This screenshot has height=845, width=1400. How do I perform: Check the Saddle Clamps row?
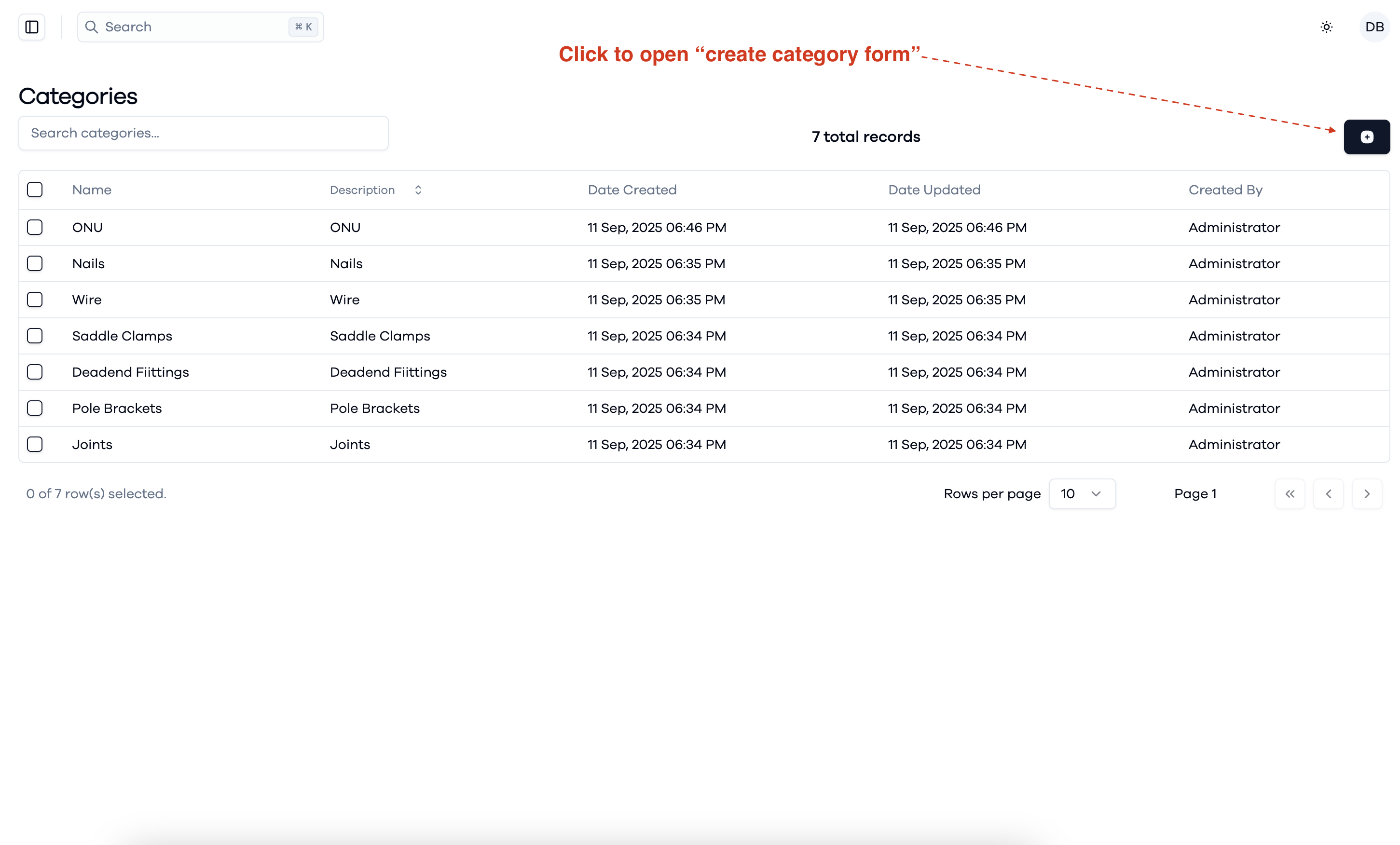pyautogui.click(x=35, y=336)
